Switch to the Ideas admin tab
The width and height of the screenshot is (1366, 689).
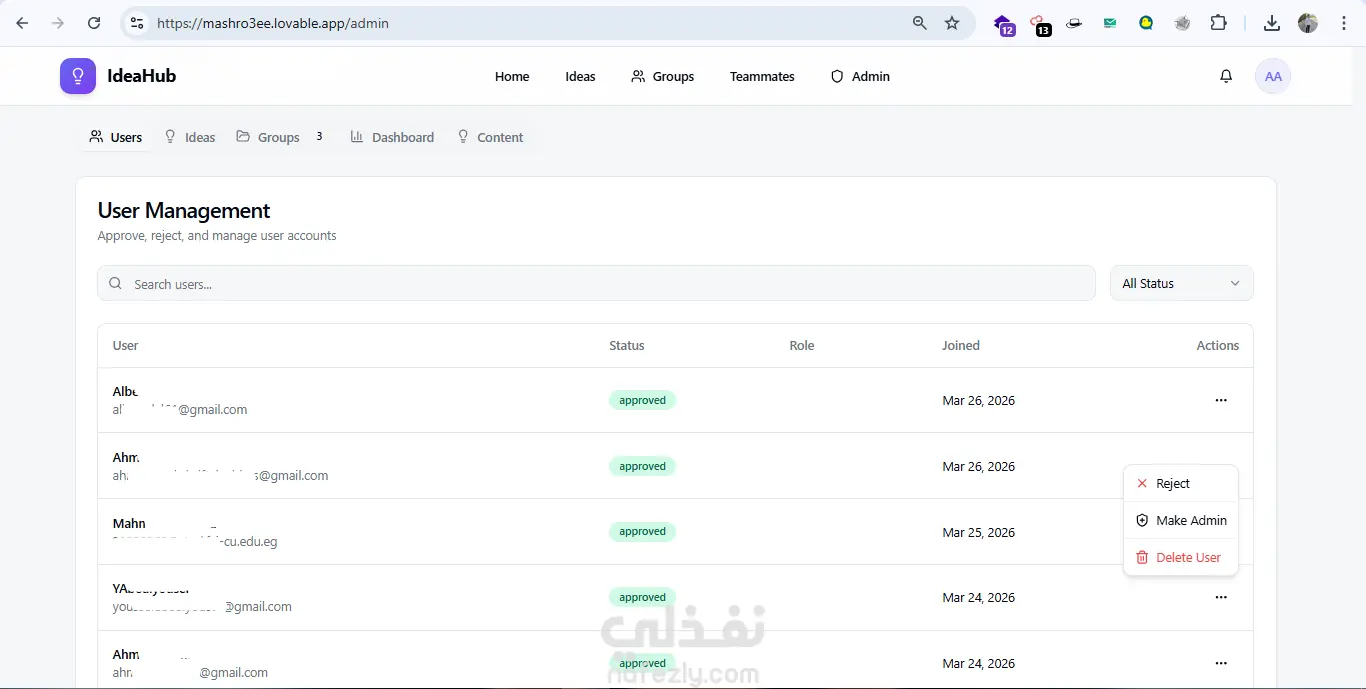point(190,137)
